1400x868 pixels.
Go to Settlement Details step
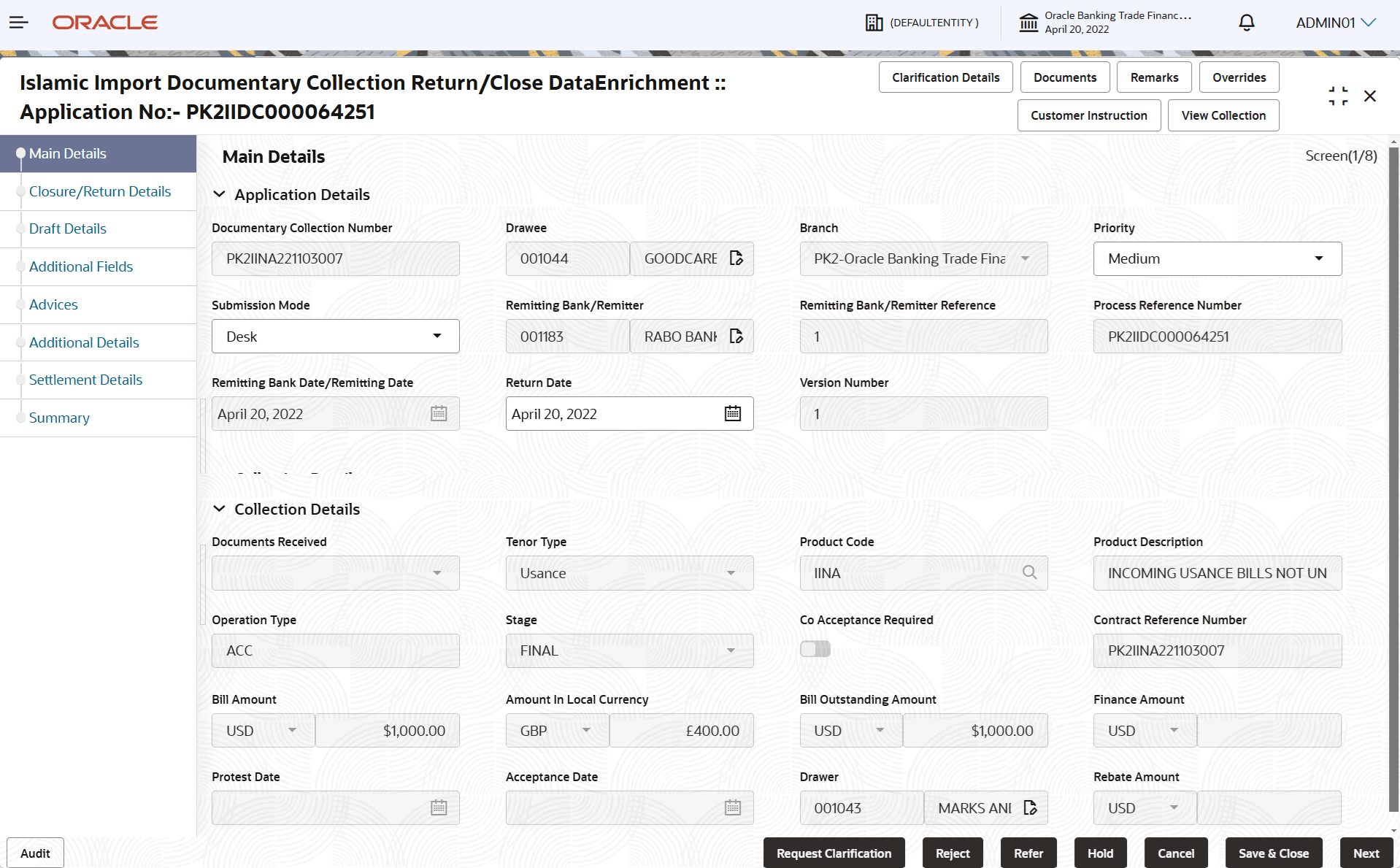(x=85, y=380)
